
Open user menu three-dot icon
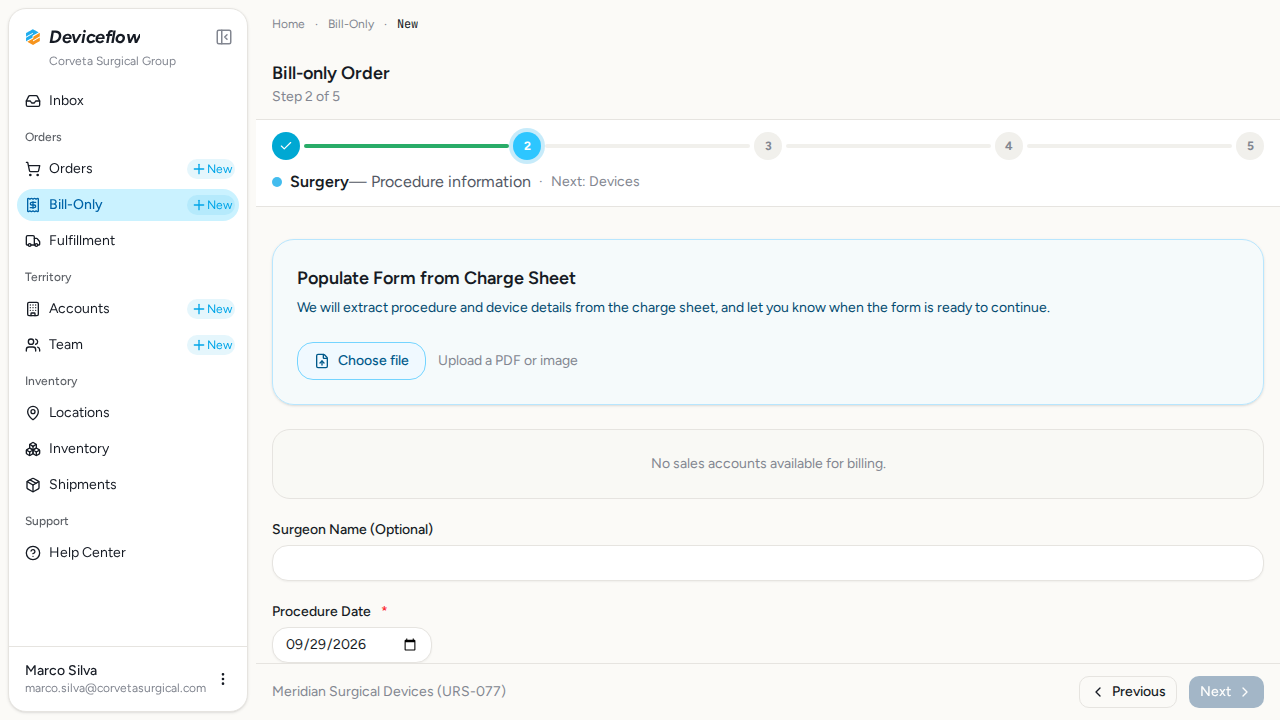[x=223, y=679]
